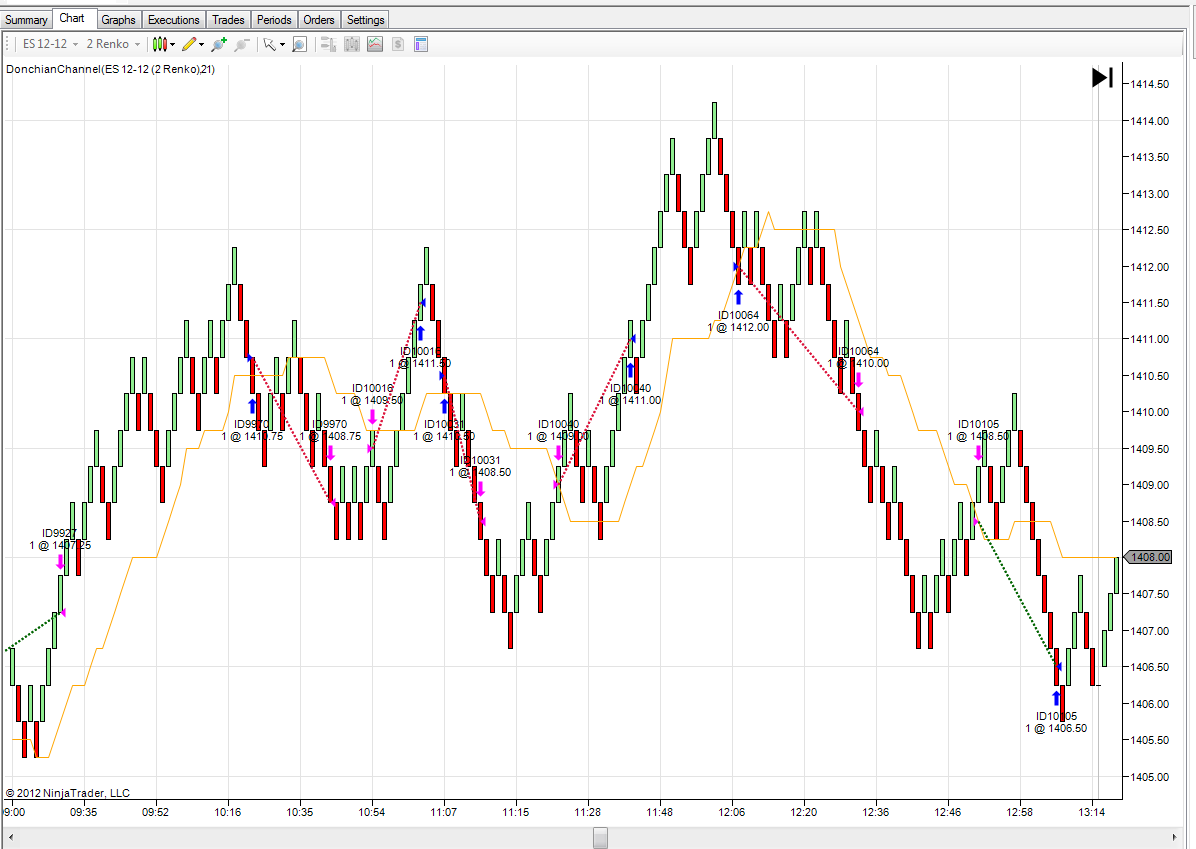Click the '1 @ 1406.50' execution text

click(x=1056, y=728)
